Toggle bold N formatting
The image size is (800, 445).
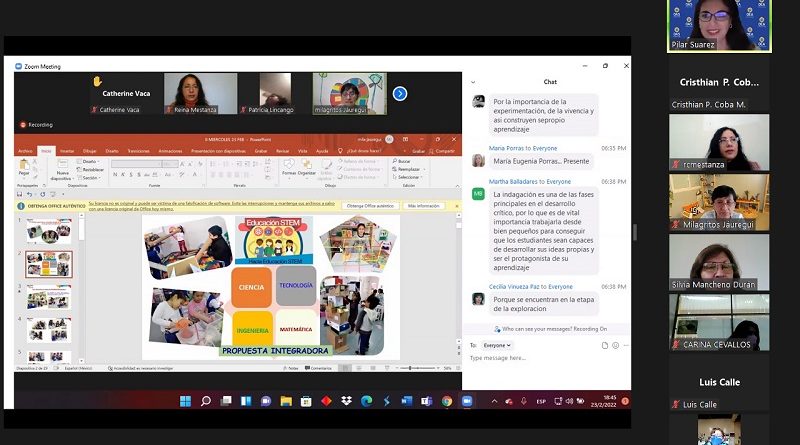coord(115,175)
